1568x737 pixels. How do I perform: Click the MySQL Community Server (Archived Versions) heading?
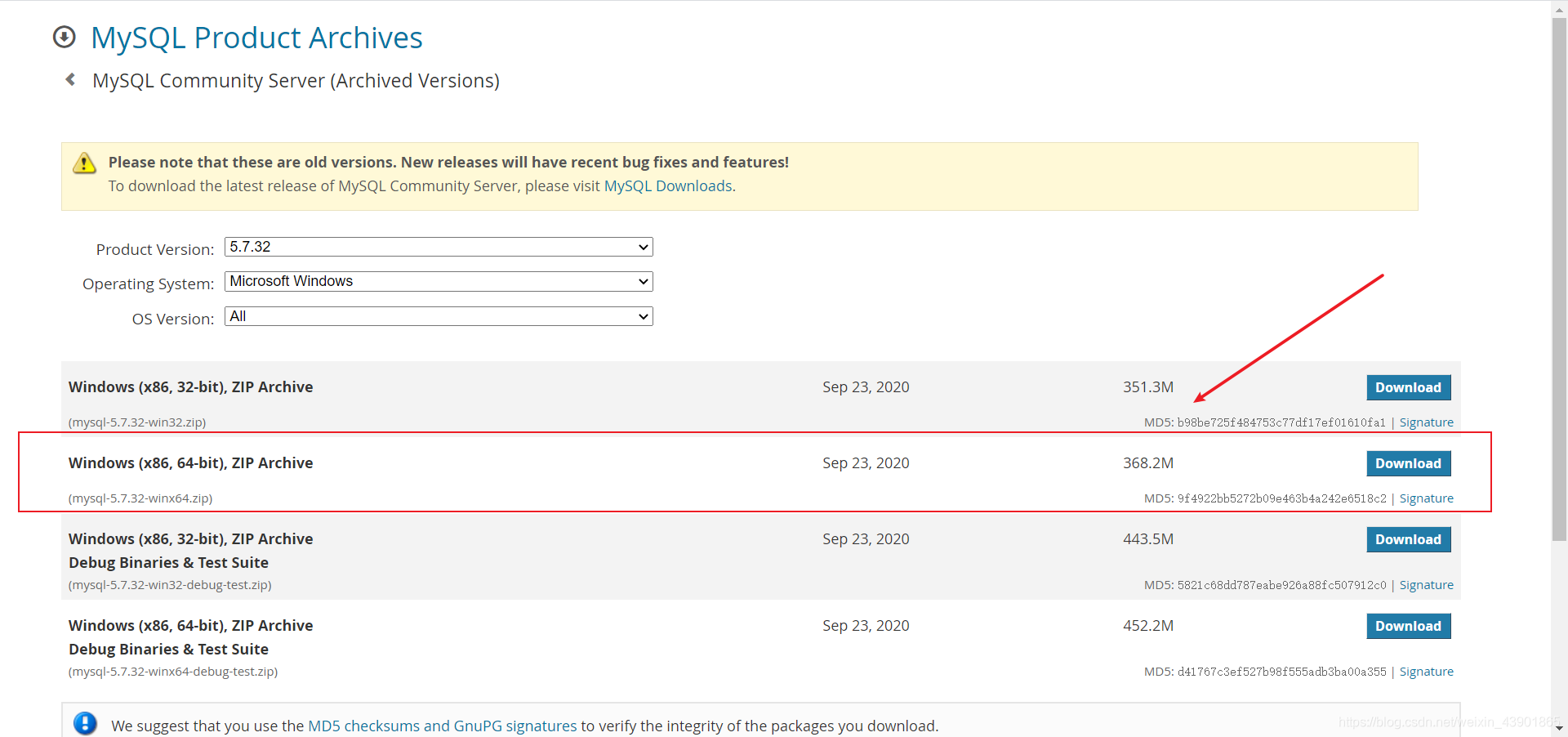[296, 81]
